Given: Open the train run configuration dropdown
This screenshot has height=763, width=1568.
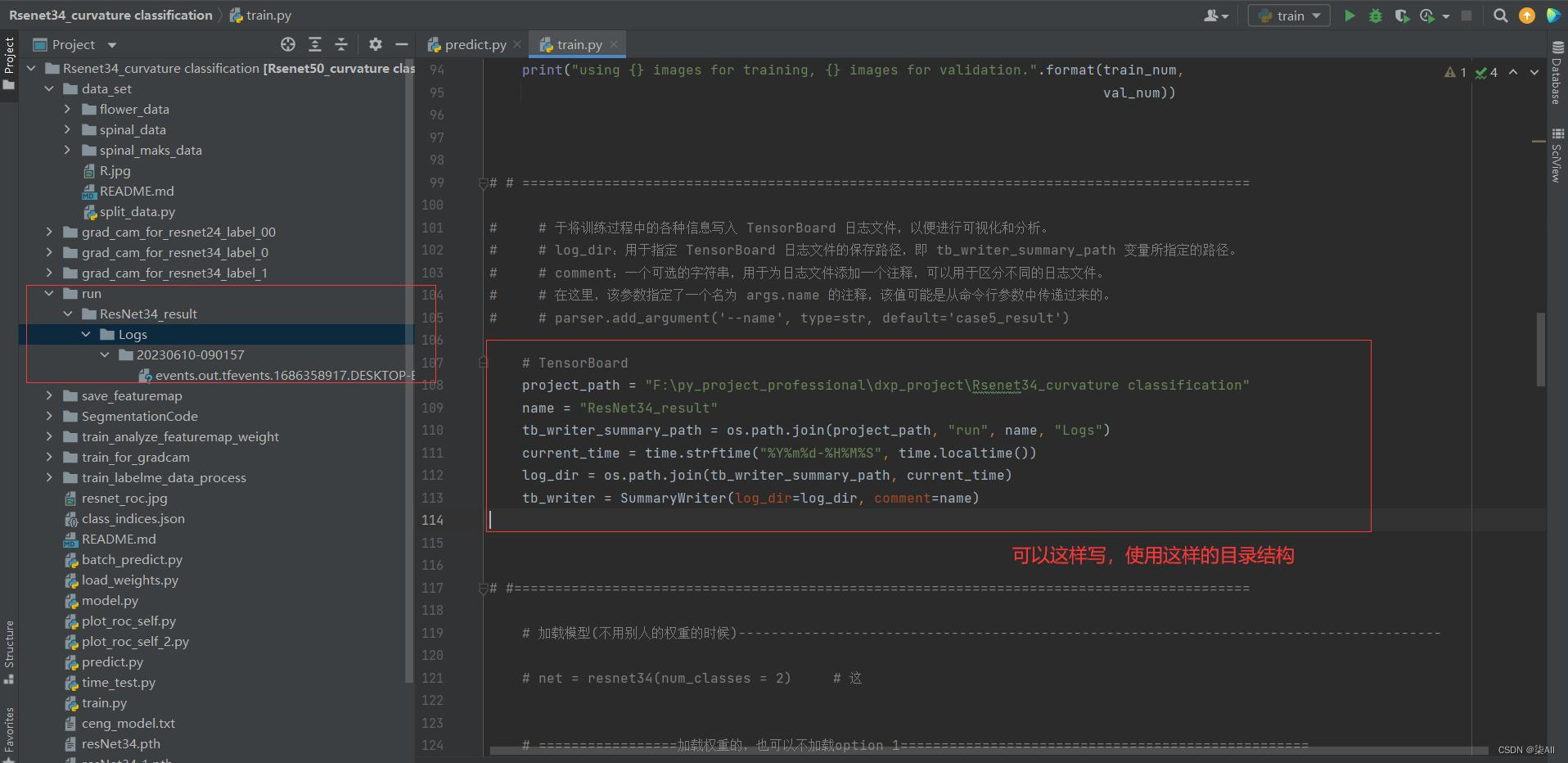Looking at the screenshot, I should (x=1289, y=16).
